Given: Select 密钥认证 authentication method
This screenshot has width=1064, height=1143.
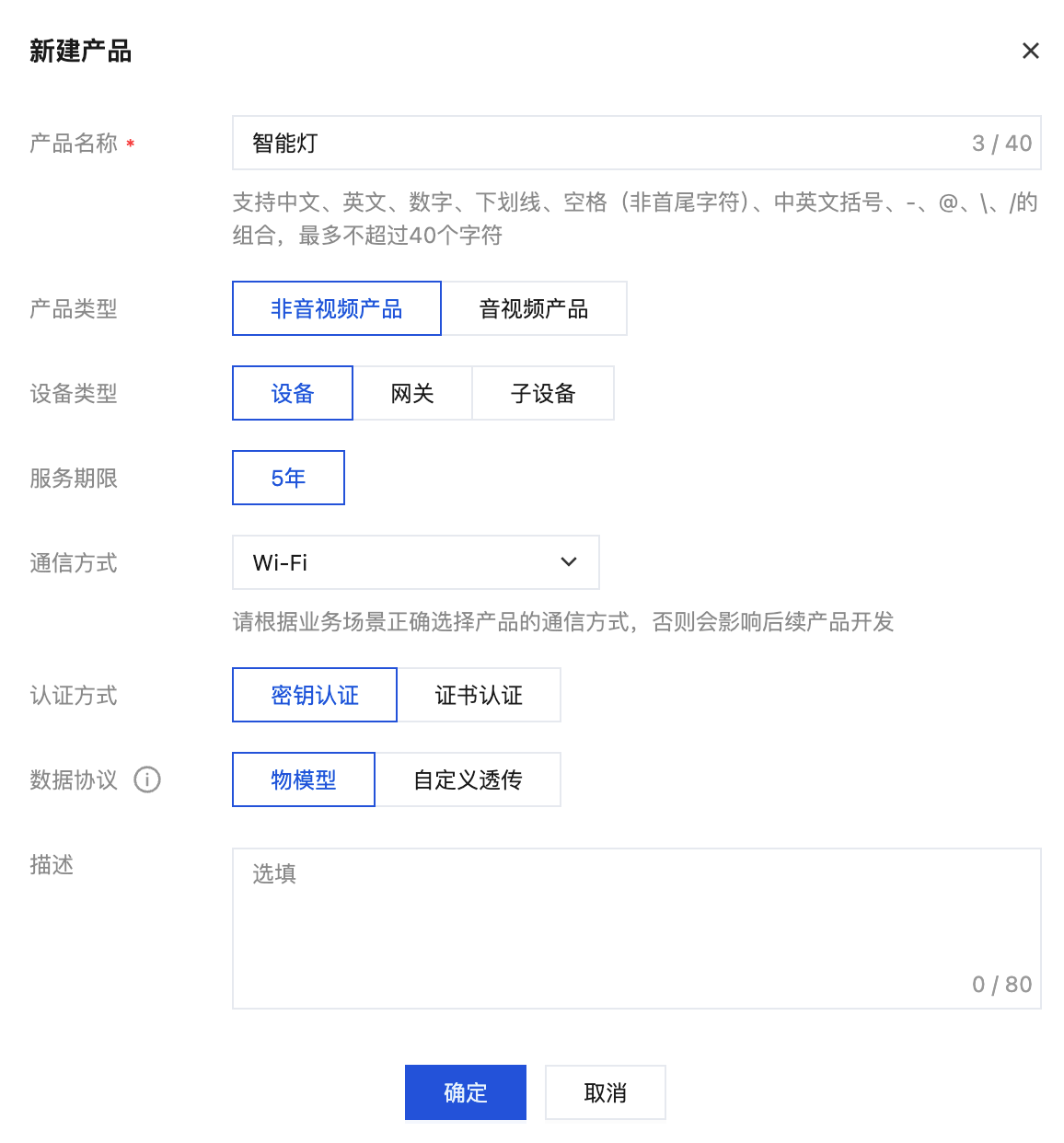Looking at the screenshot, I should (315, 695).
